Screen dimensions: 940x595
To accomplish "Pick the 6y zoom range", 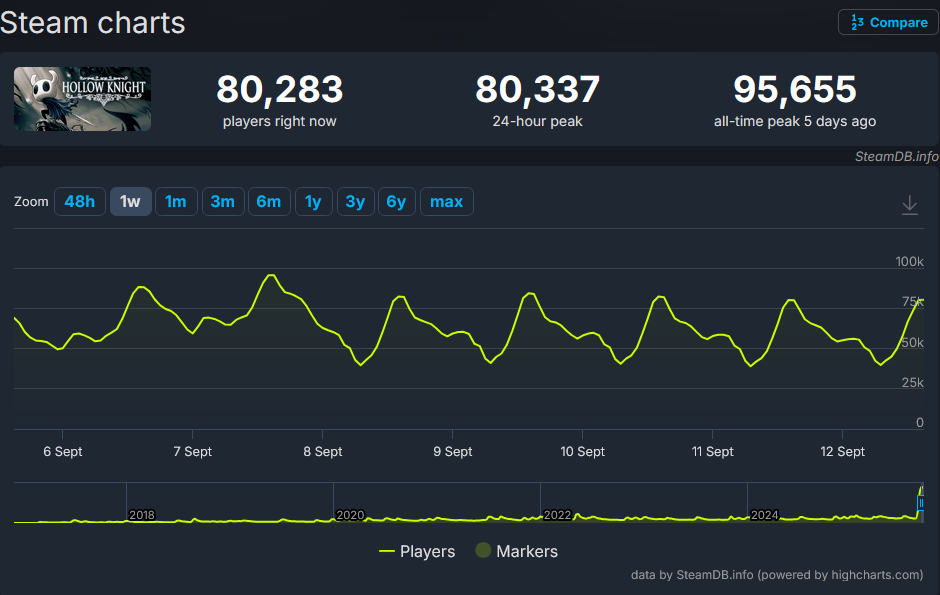I will click(x=396, y=202).
